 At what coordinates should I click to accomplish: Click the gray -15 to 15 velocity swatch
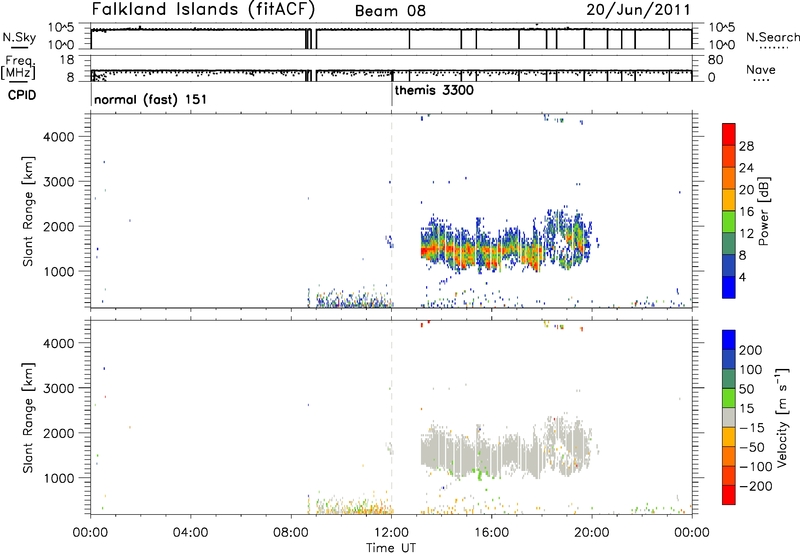click(729, 417)
